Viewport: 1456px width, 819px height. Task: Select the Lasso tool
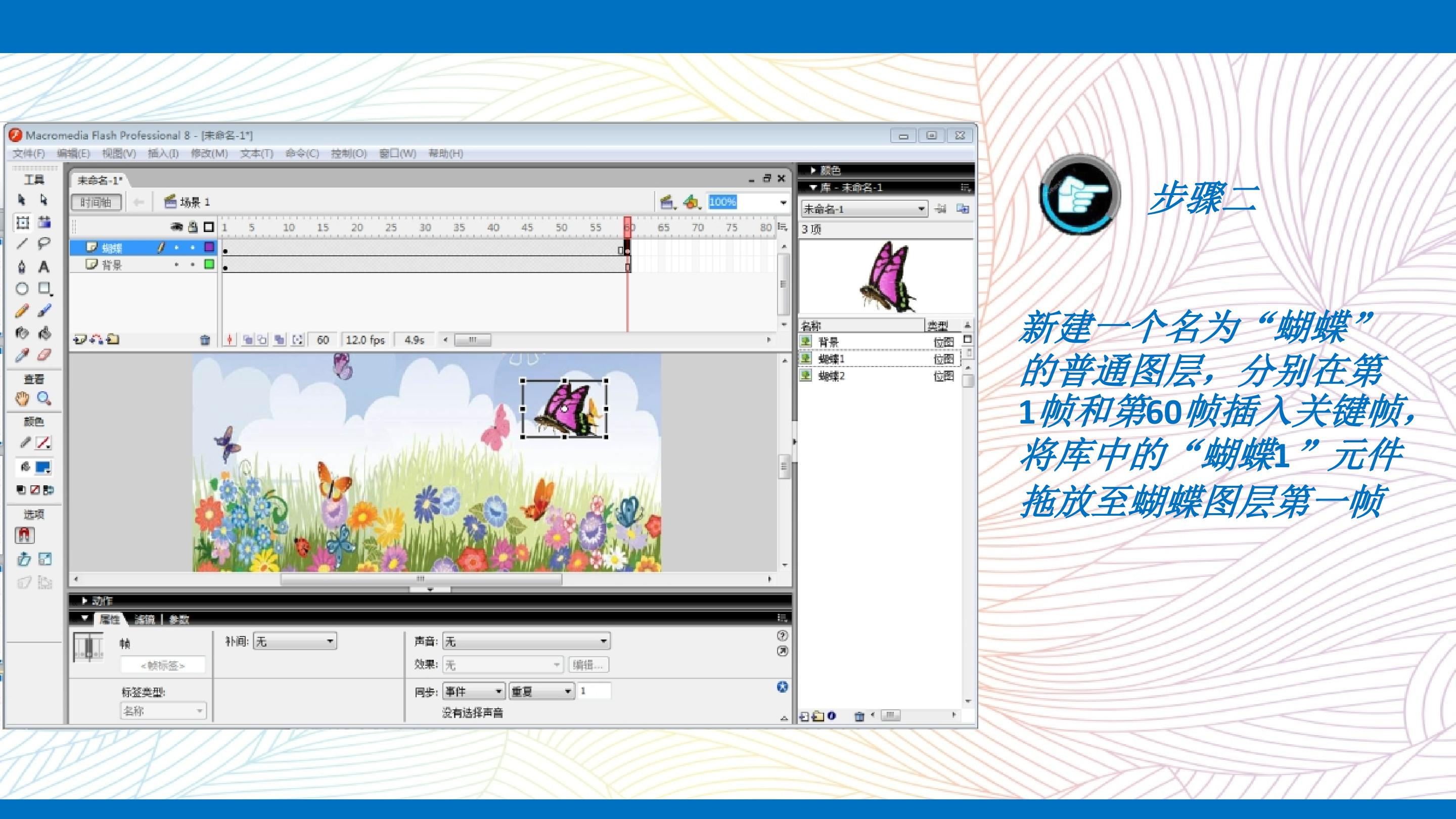click(43, 244)
